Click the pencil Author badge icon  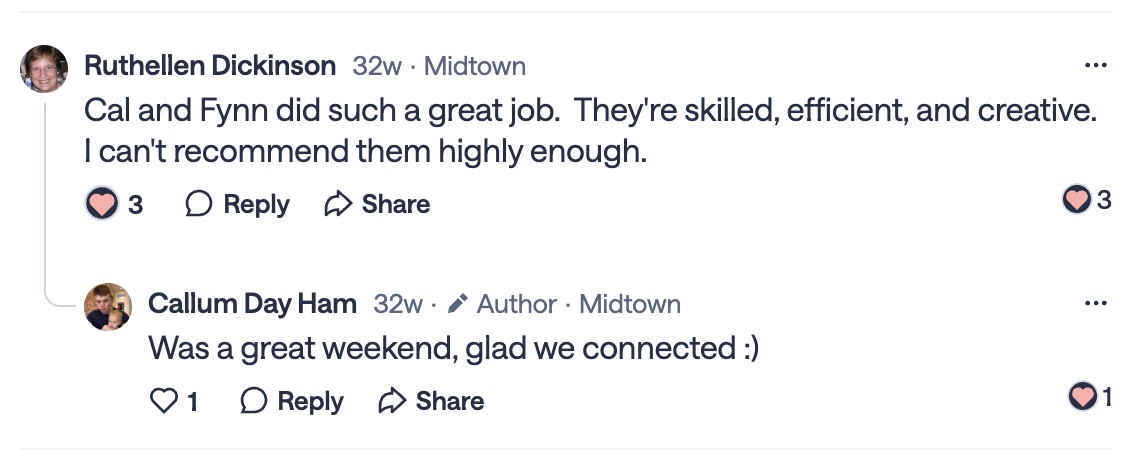pos(458,303)
